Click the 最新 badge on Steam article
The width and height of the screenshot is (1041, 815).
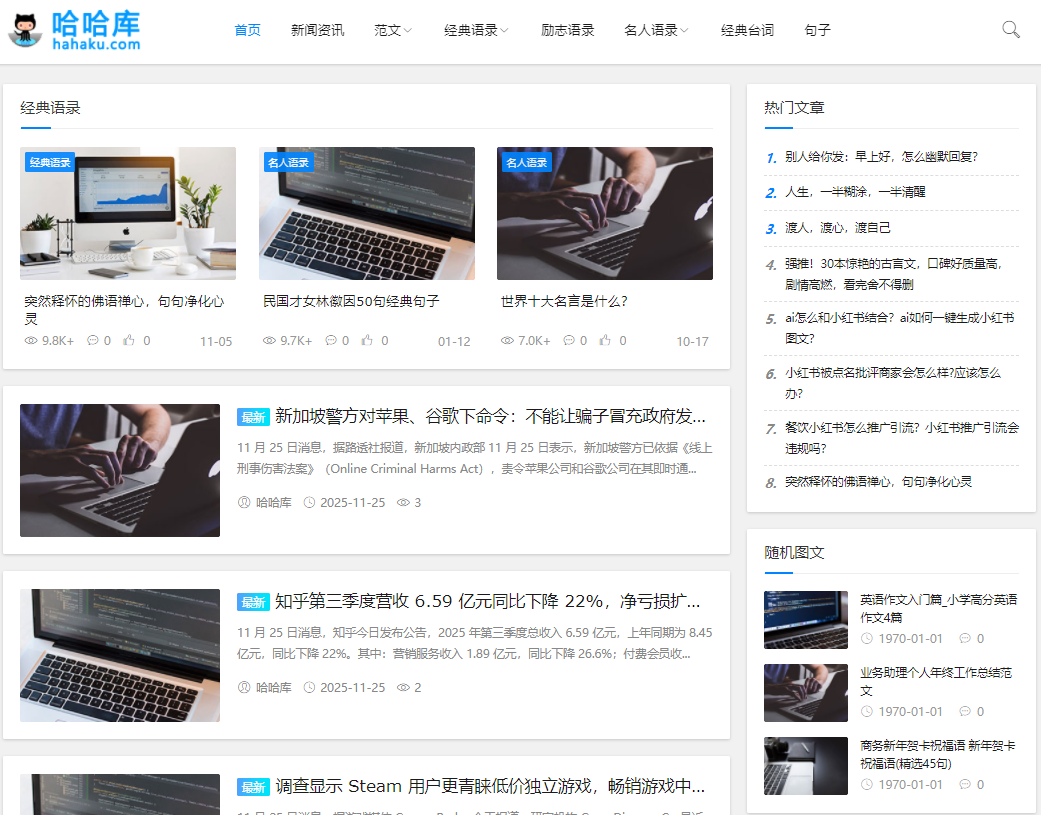coord(253,787)
